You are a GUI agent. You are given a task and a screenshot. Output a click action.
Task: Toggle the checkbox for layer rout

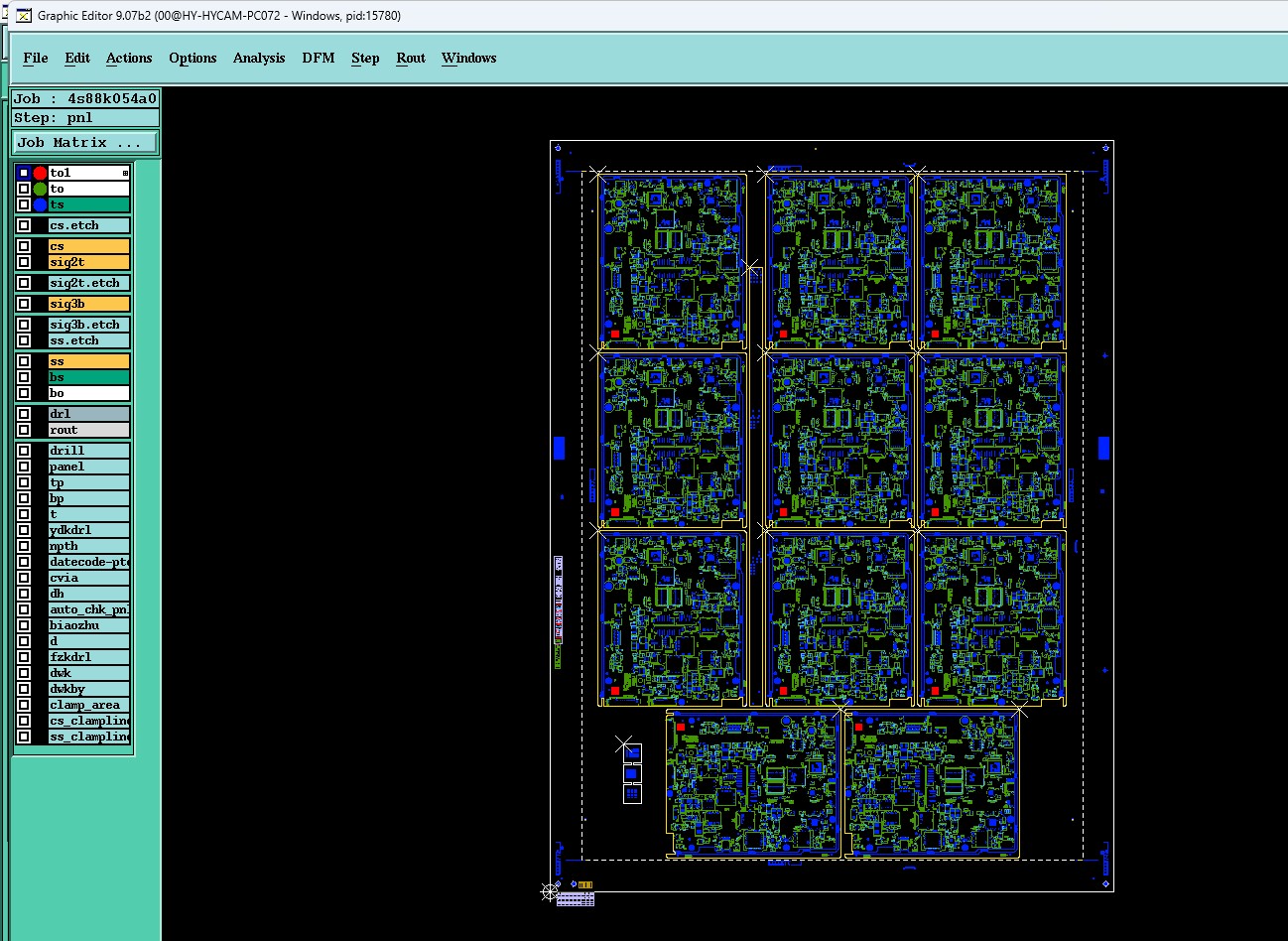click(24, 430)
